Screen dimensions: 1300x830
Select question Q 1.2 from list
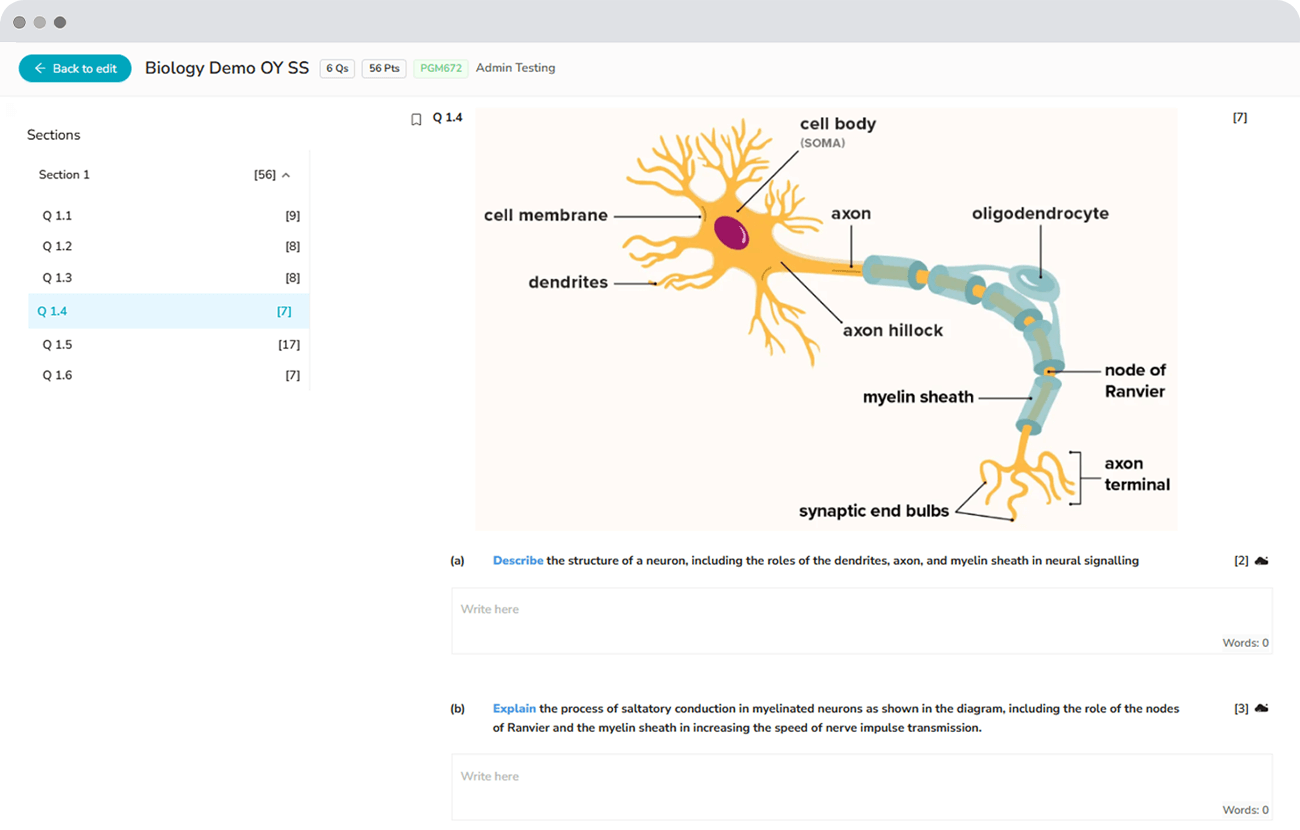57,247
